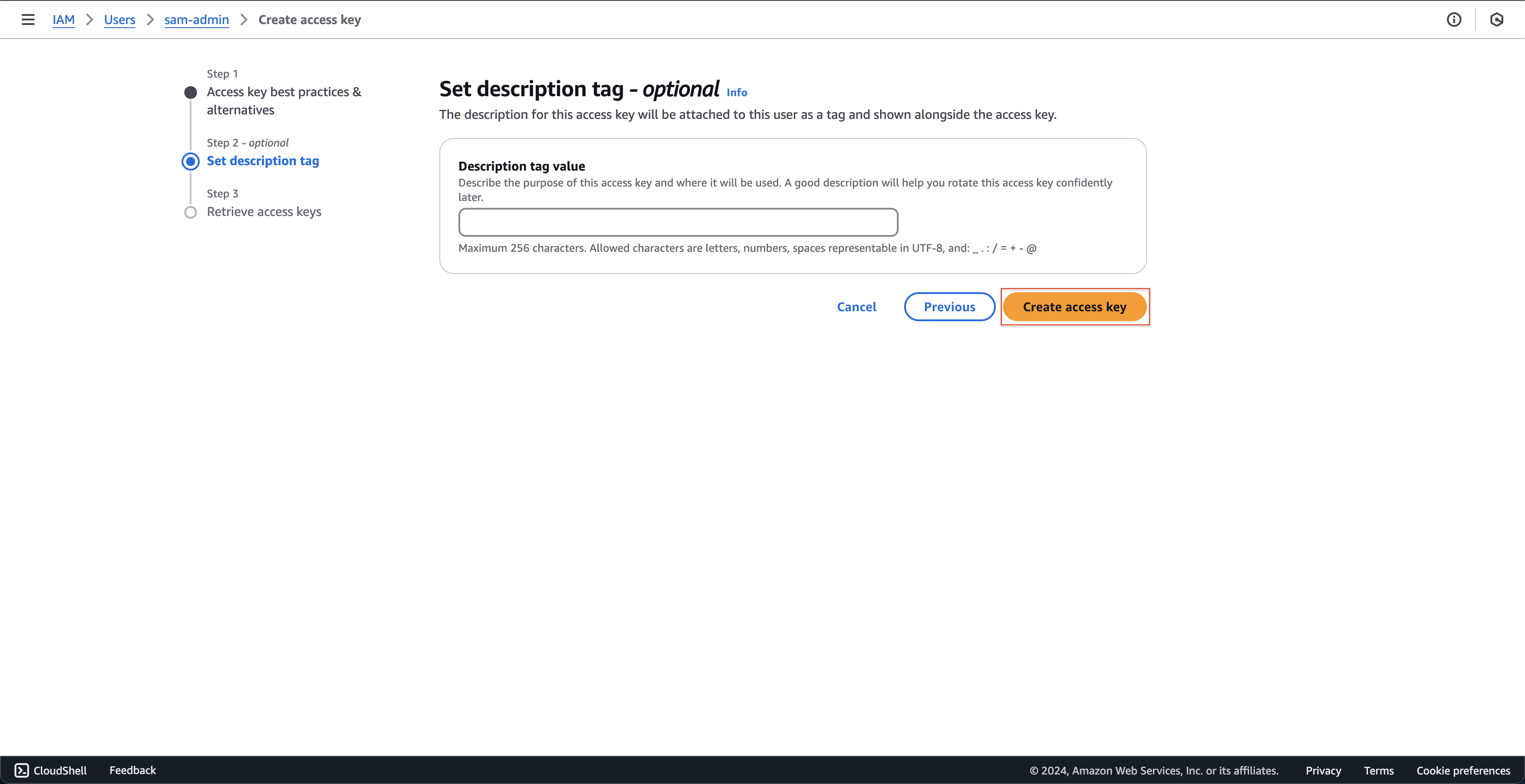Select Step 1 Access key best practices radio
This screenshot has height=784, width=1525.
[191, 91]
